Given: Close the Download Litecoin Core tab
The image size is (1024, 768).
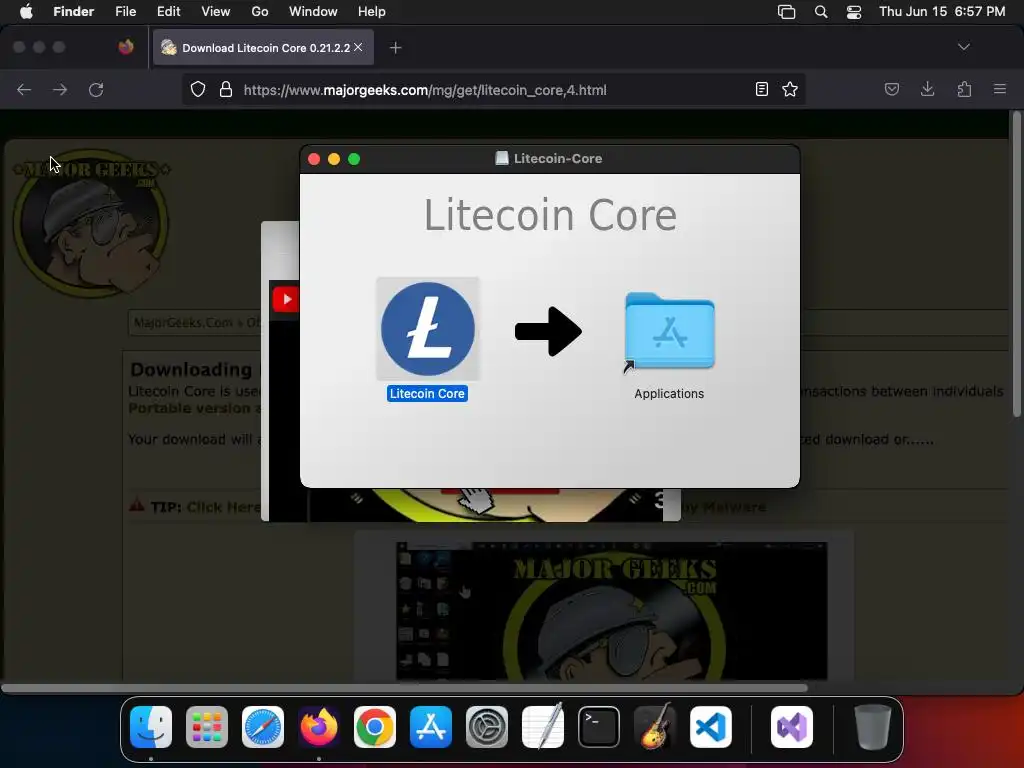Looking at the screenshot, I should pyautogui.click(x=359, y=48).
